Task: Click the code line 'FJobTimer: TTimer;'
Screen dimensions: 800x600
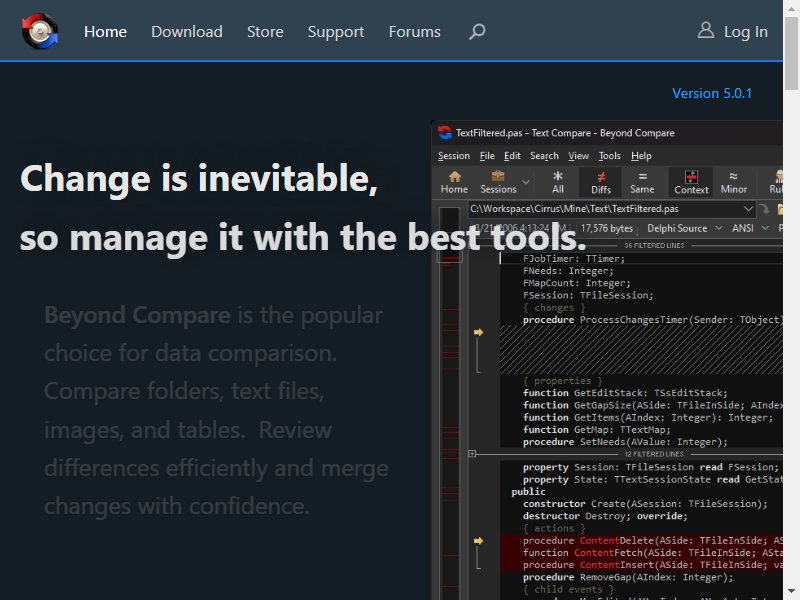Action: [x=573, y=259]
